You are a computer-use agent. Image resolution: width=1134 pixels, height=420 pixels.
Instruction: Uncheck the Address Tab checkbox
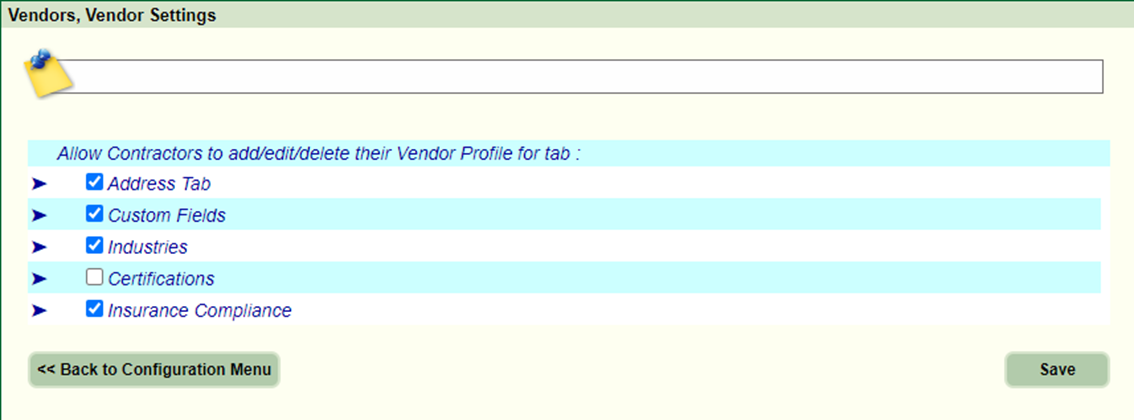point(95,183)
